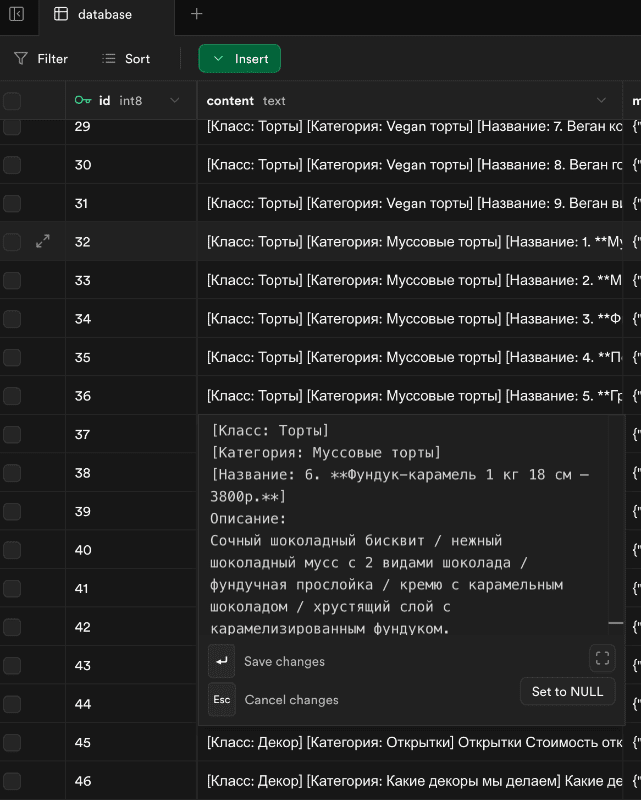641x800 pixels.
Task: Click the Sort list icon
Action: click(x=109, y=59)
